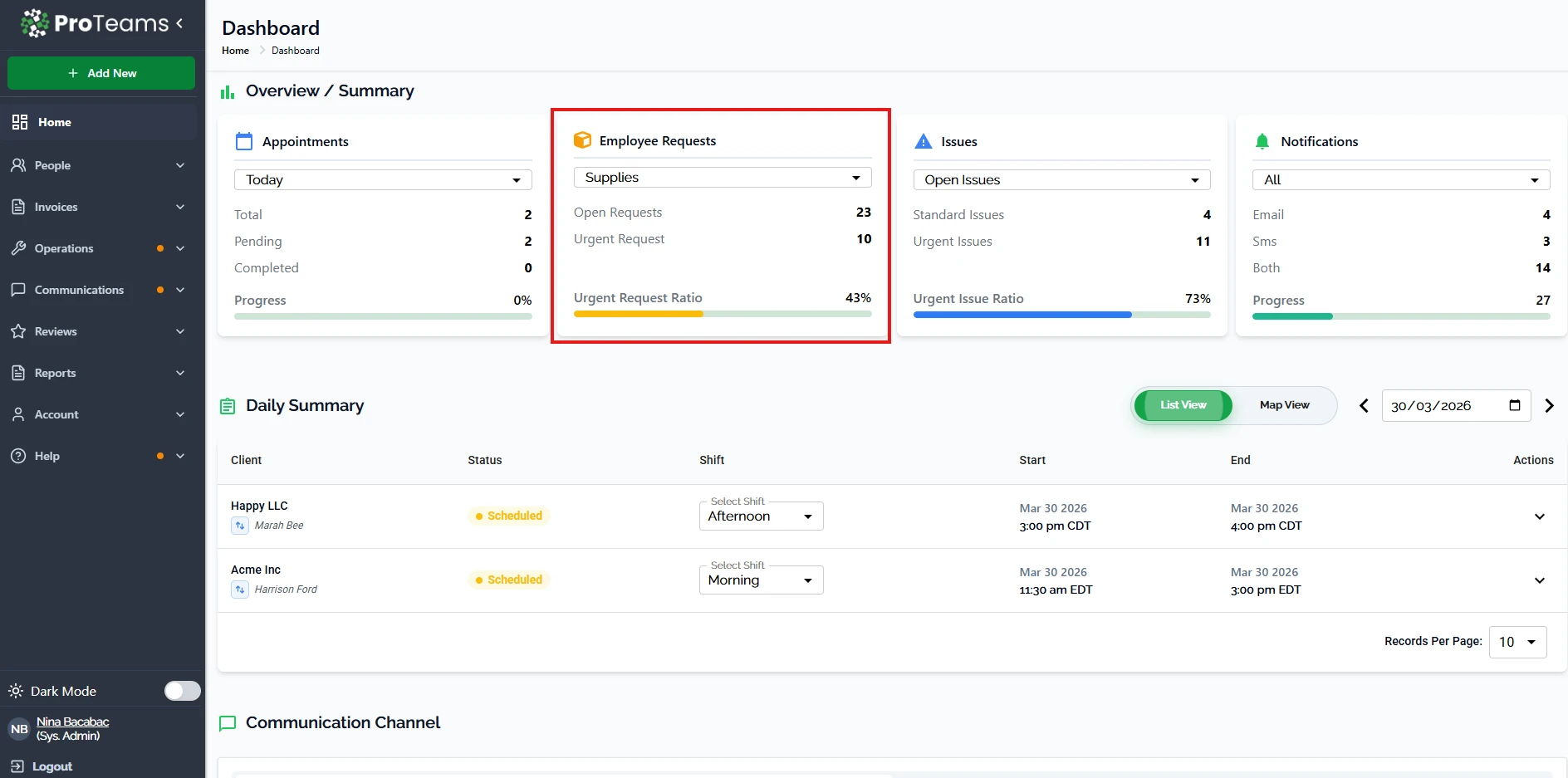Collapse sidebar using arrow beside ProTeams logo
This screenshot has height=778, width=1568.
click(179, 23)
